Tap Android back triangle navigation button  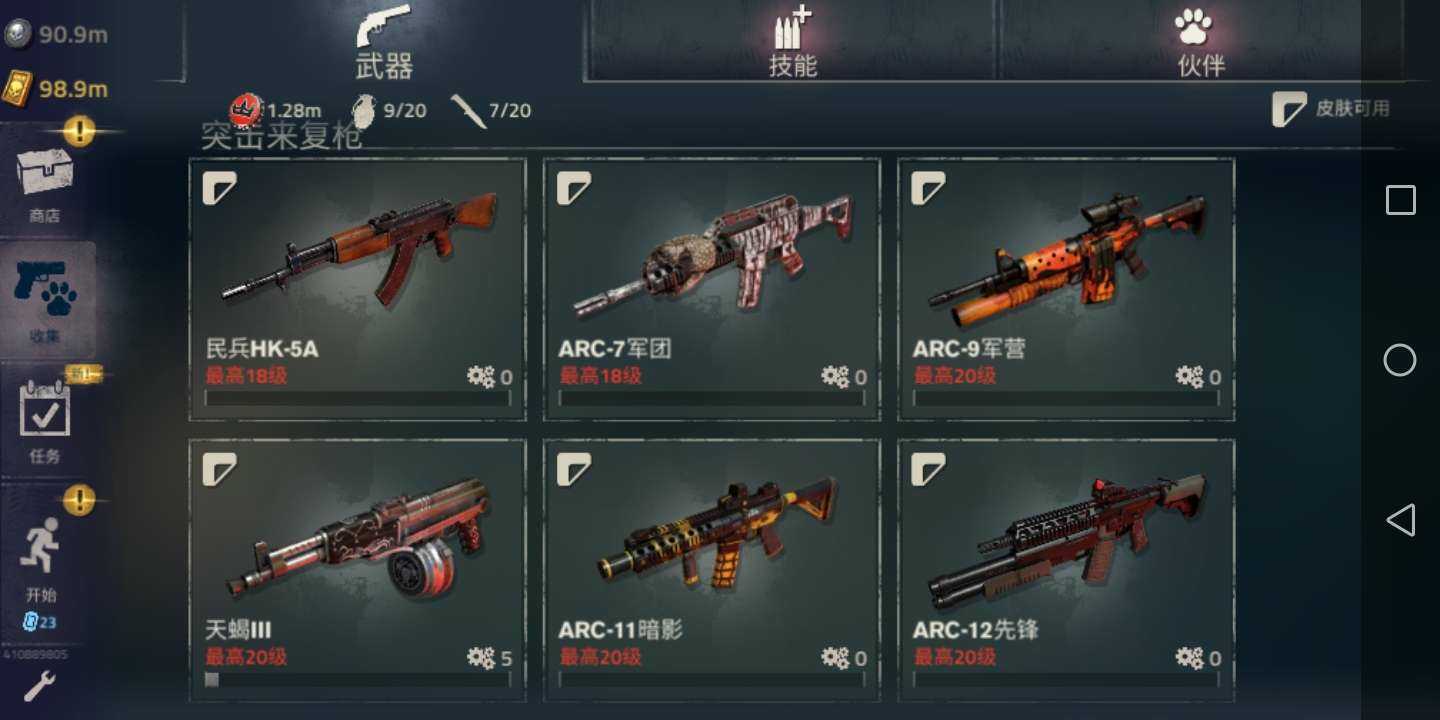(1400, 520)
